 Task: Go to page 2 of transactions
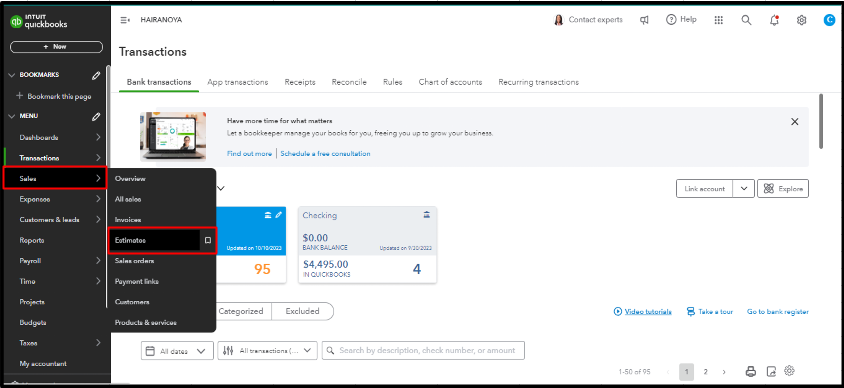tap(706, 372)
